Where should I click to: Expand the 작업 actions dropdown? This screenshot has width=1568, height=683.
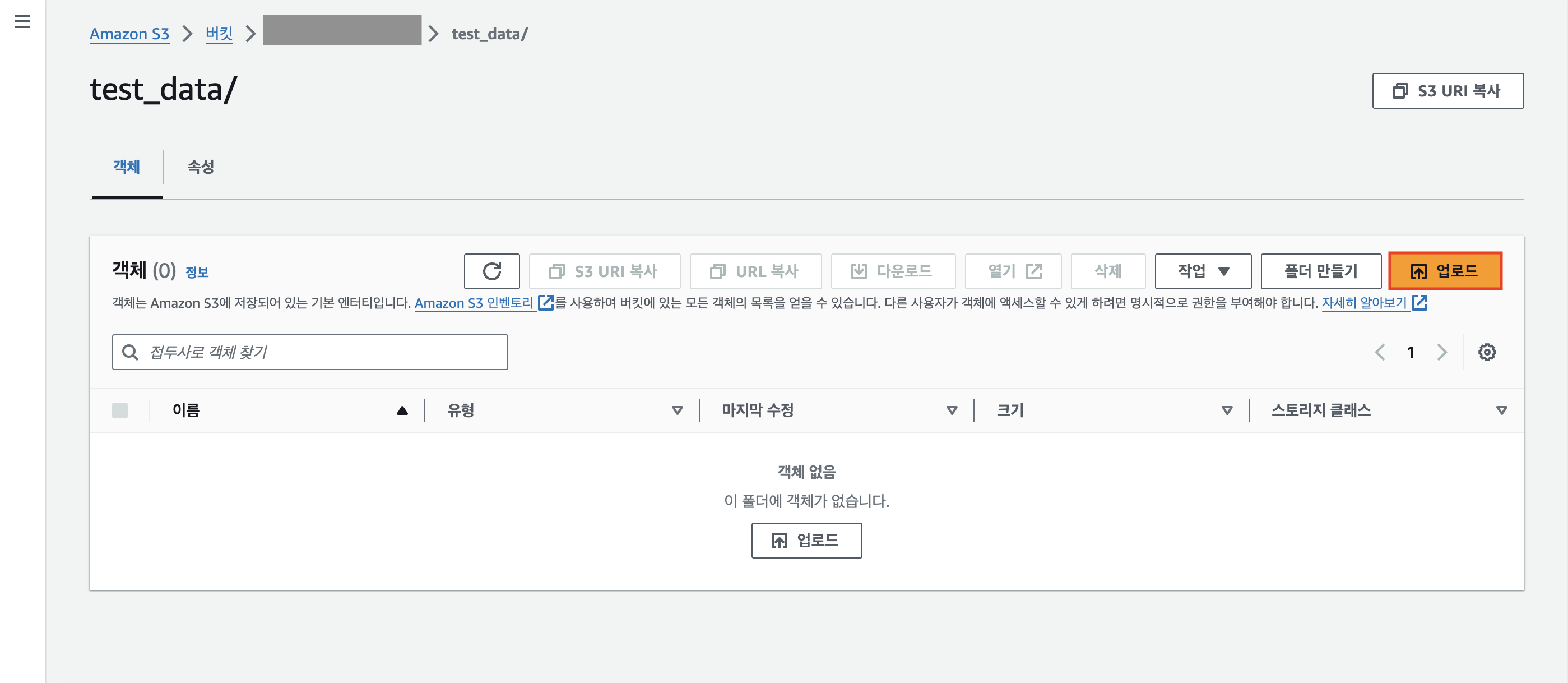click(1202, 271)
